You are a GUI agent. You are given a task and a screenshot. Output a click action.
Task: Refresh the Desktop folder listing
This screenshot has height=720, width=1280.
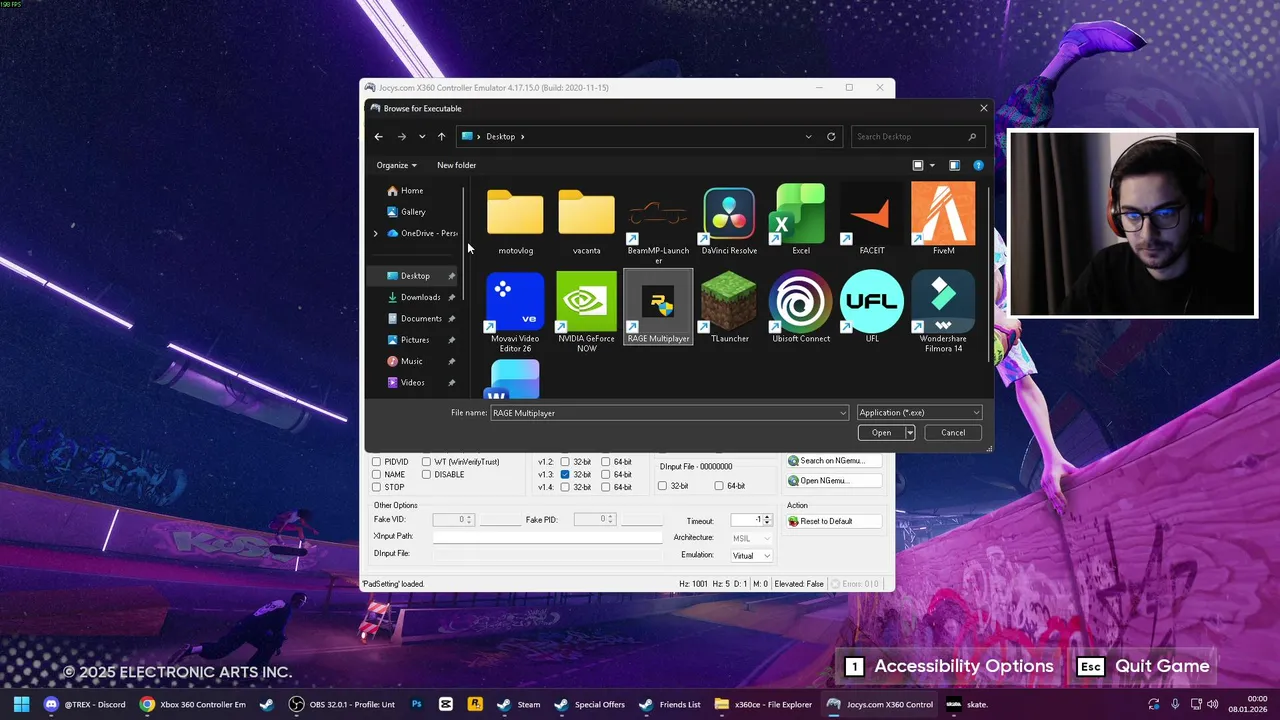click(x=831, y=136)
